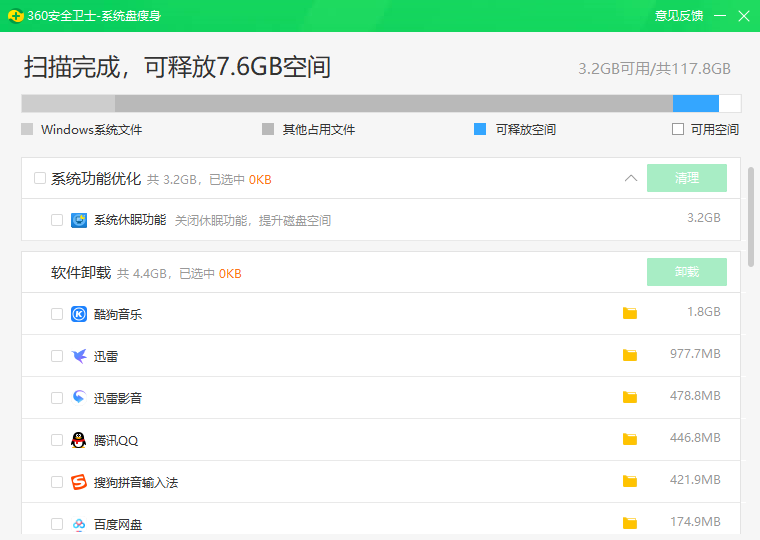
Task: Click the 977.7MB size value
Action: coord(695,354)
